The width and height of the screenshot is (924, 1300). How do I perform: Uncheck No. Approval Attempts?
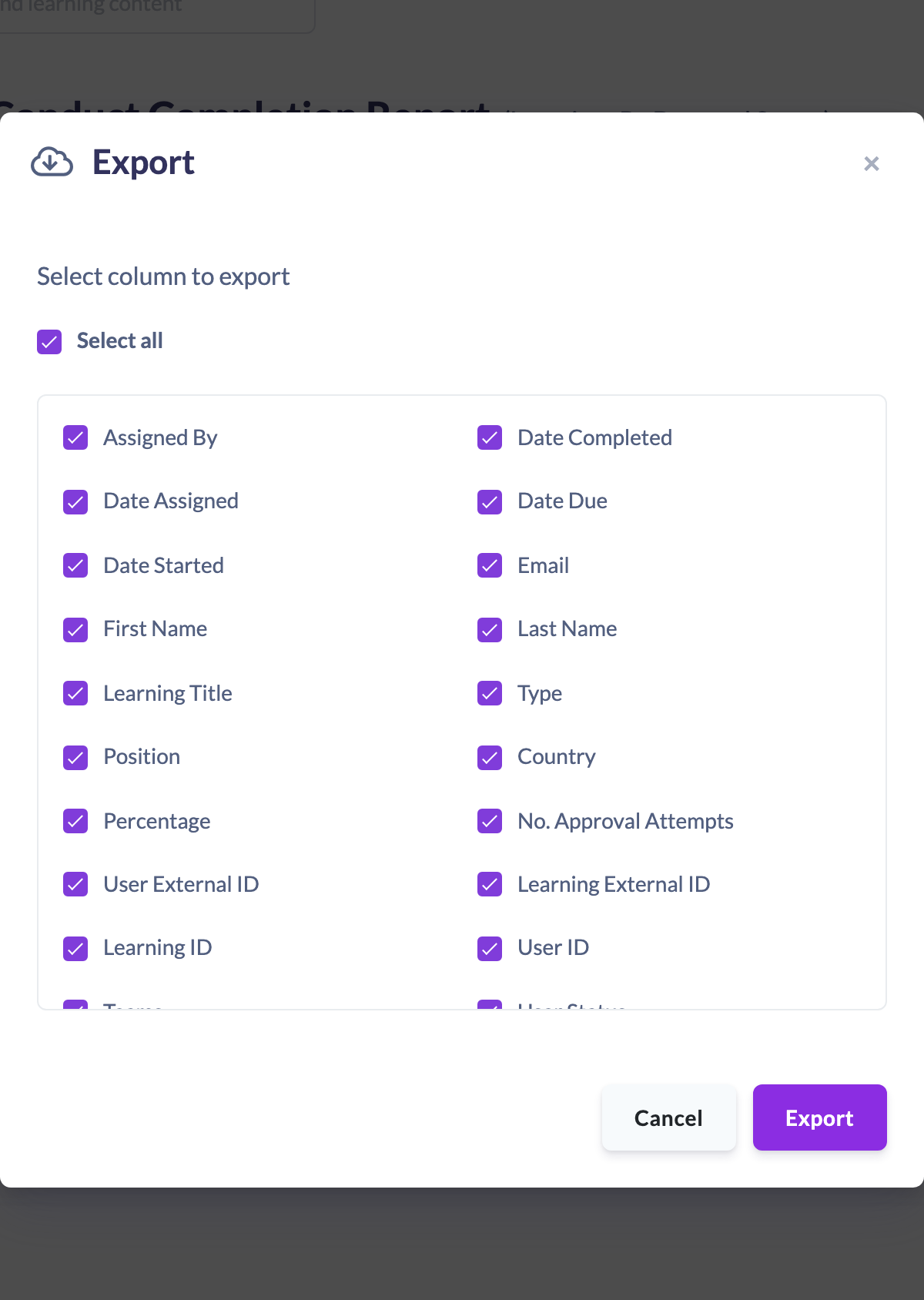coord(490,821)
